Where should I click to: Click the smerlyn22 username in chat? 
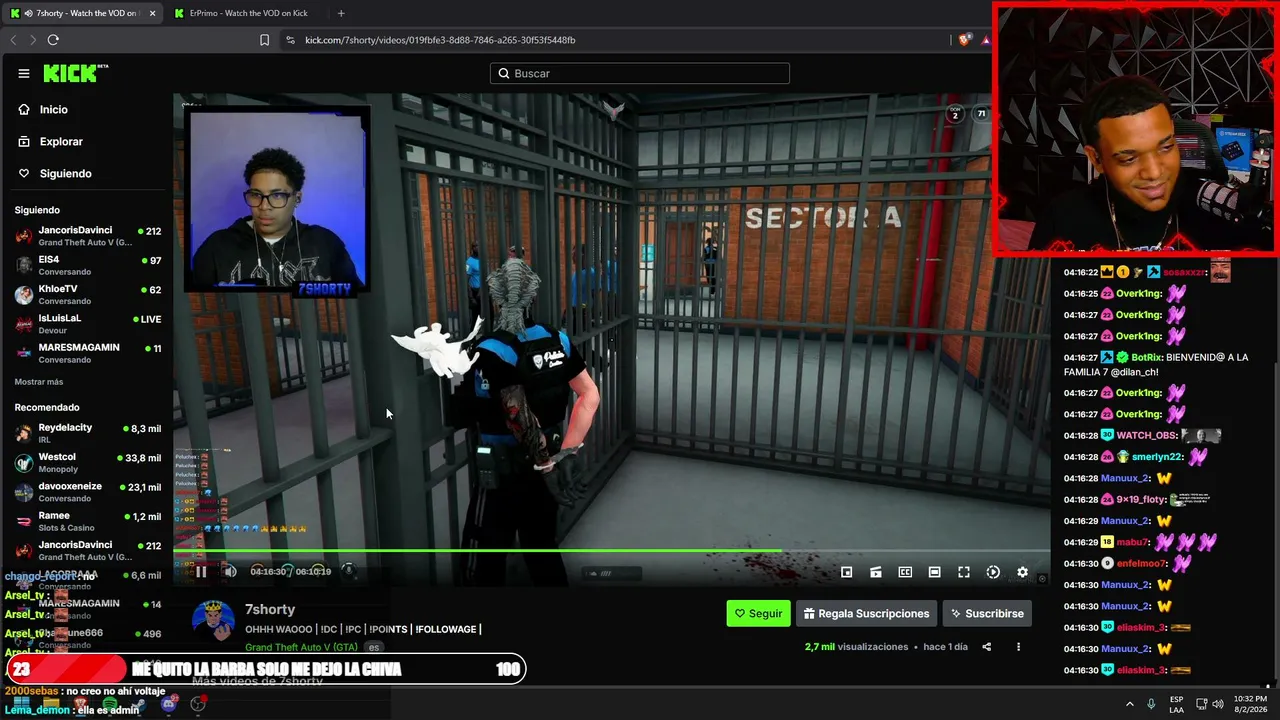click(1157, 457)
